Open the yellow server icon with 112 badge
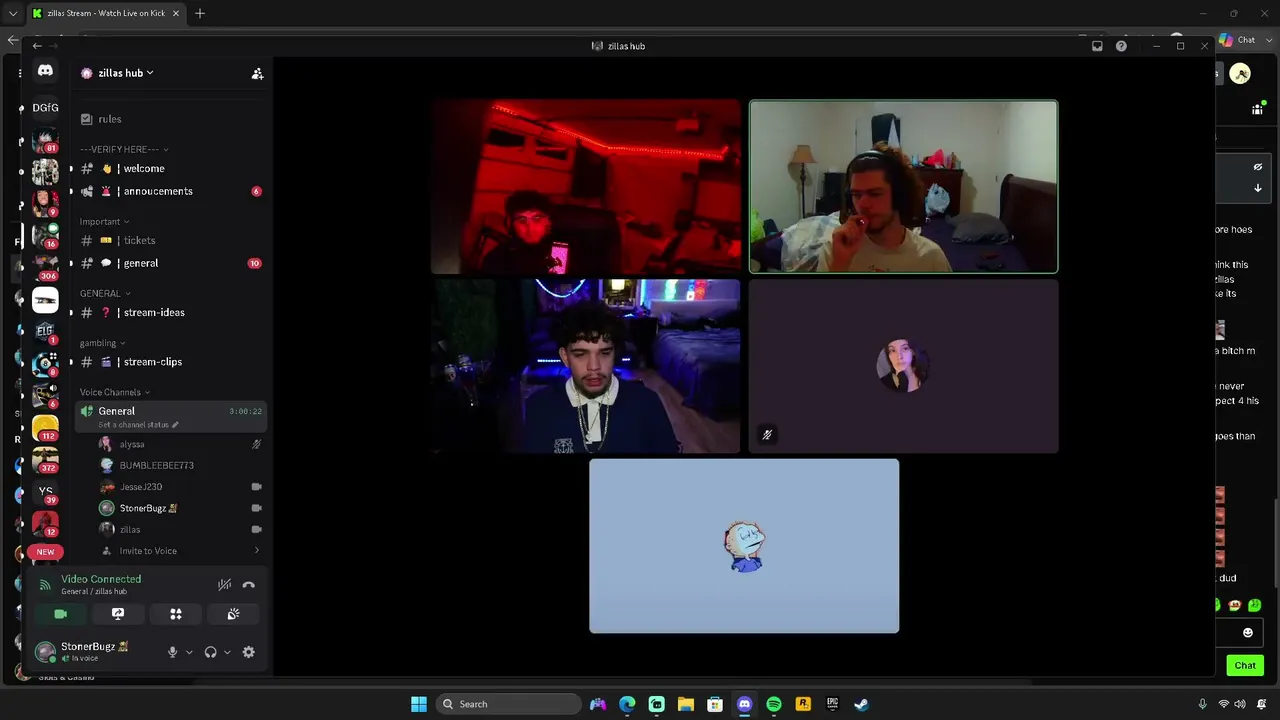The image size is (1280, 720). coord(45,428)
